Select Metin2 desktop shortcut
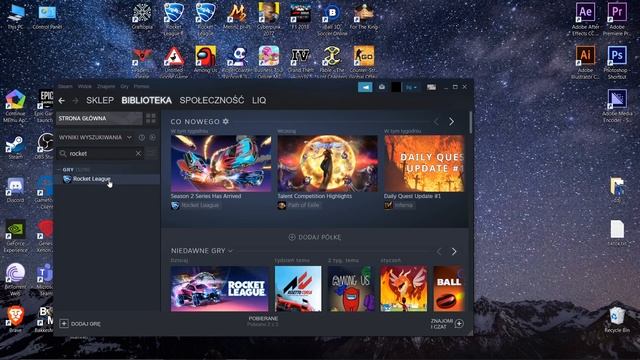The image size is (640, 360). [237, 16]
